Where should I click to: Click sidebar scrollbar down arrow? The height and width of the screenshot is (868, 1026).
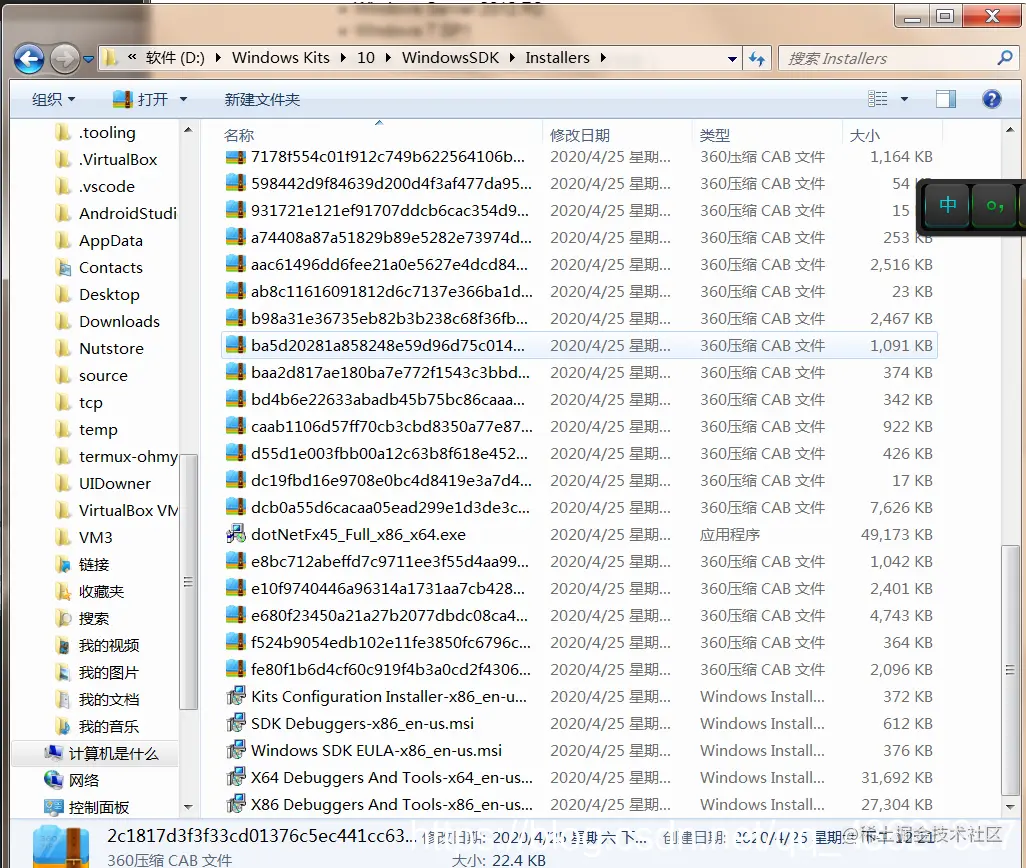tap(188, 807)
